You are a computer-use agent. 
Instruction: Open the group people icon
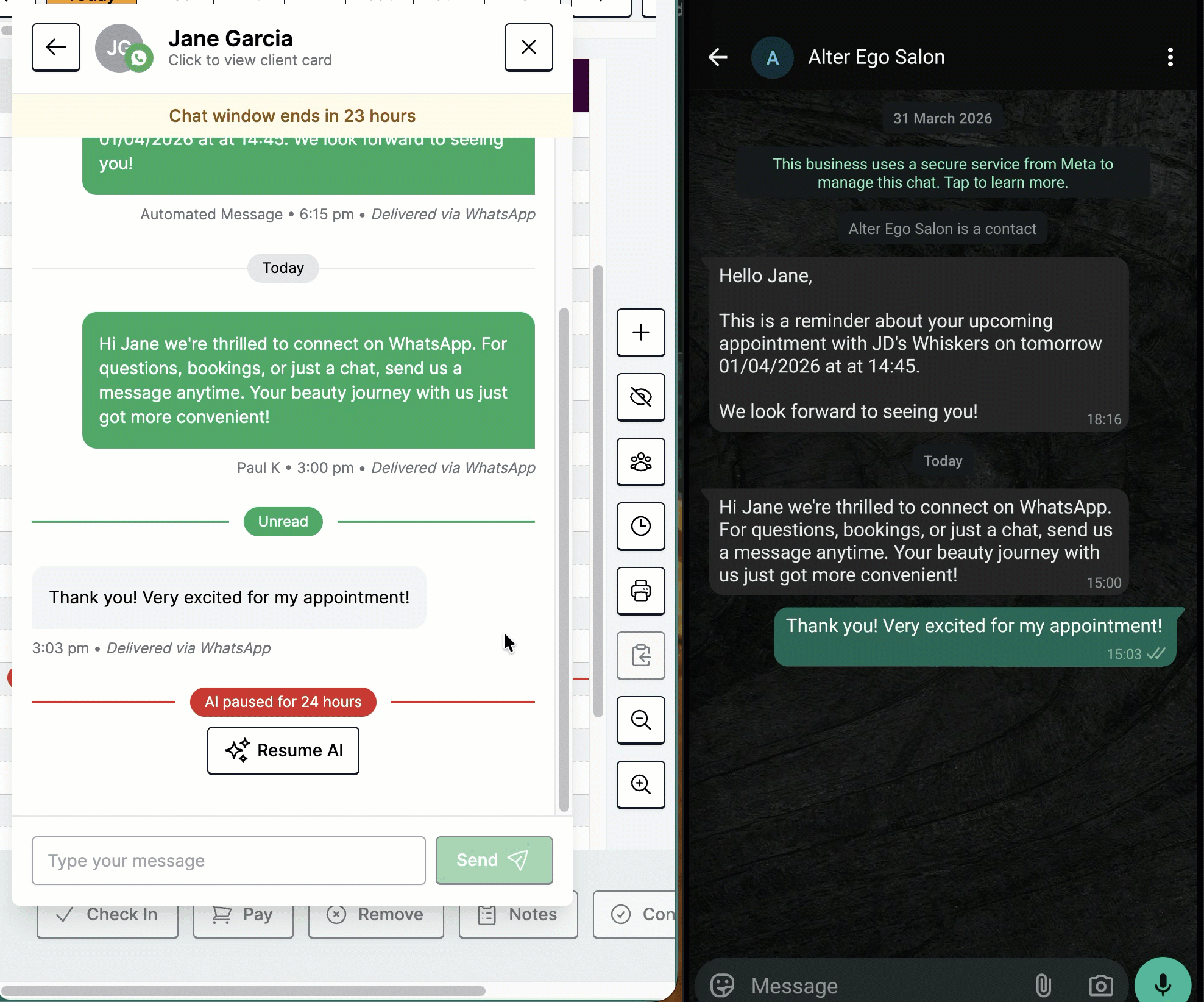click(x=640, y=462)
